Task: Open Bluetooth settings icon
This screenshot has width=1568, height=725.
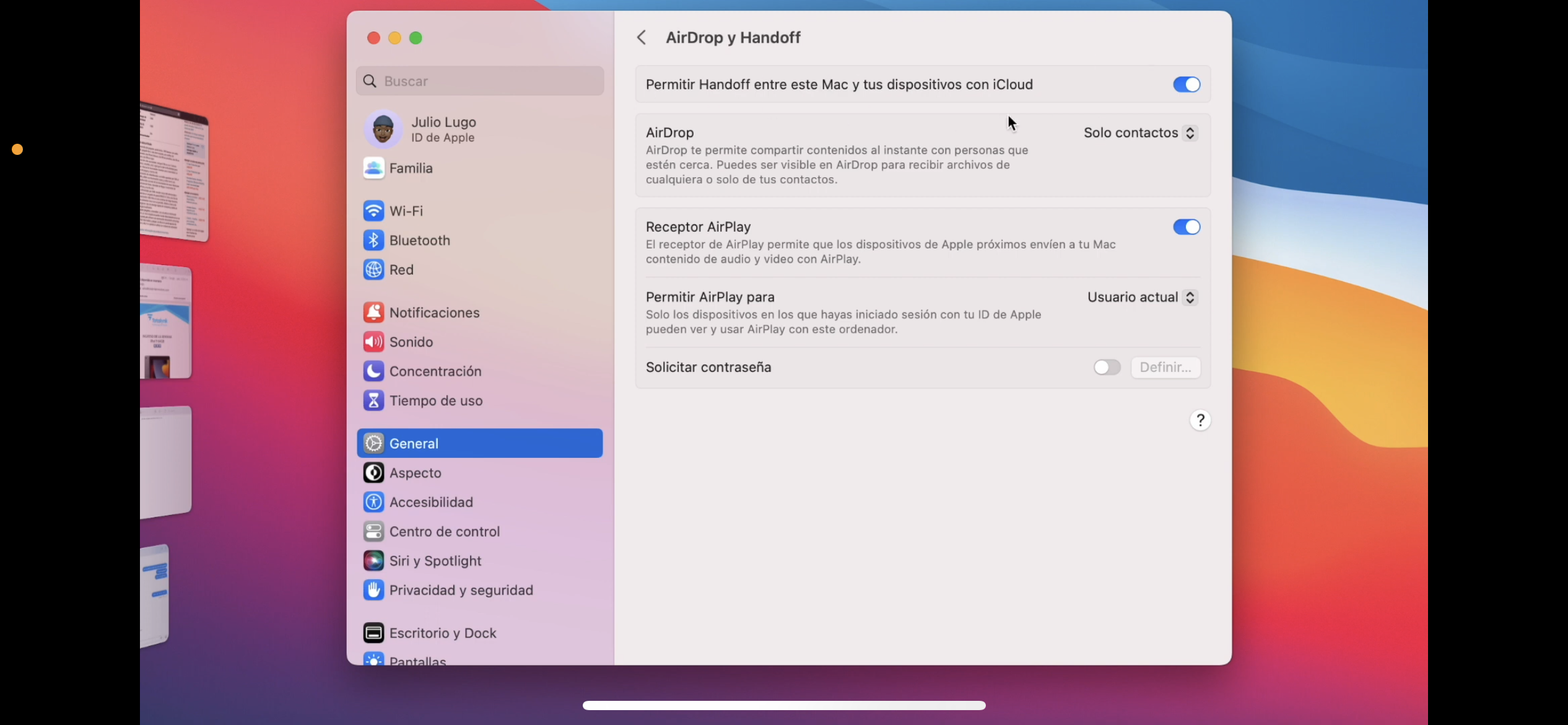Action: coord(373,240)
